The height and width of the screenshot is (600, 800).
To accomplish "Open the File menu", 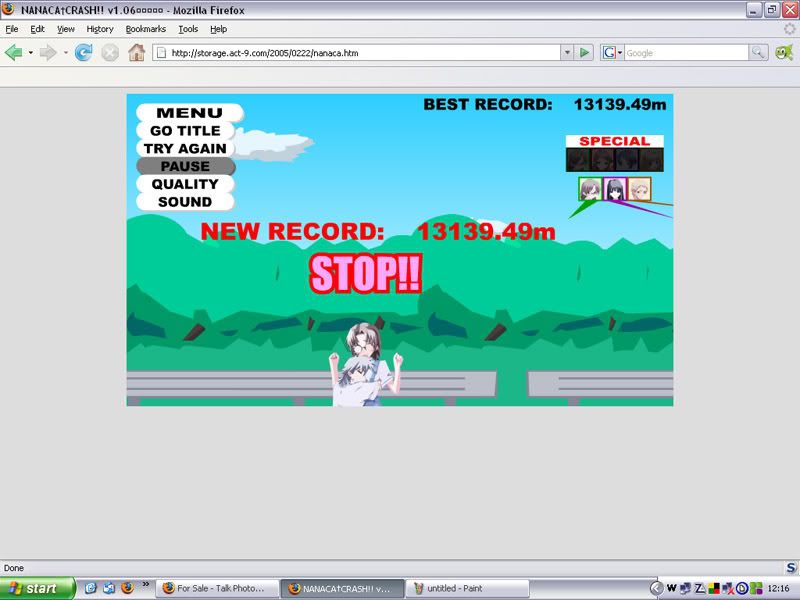I will (12, 29).
